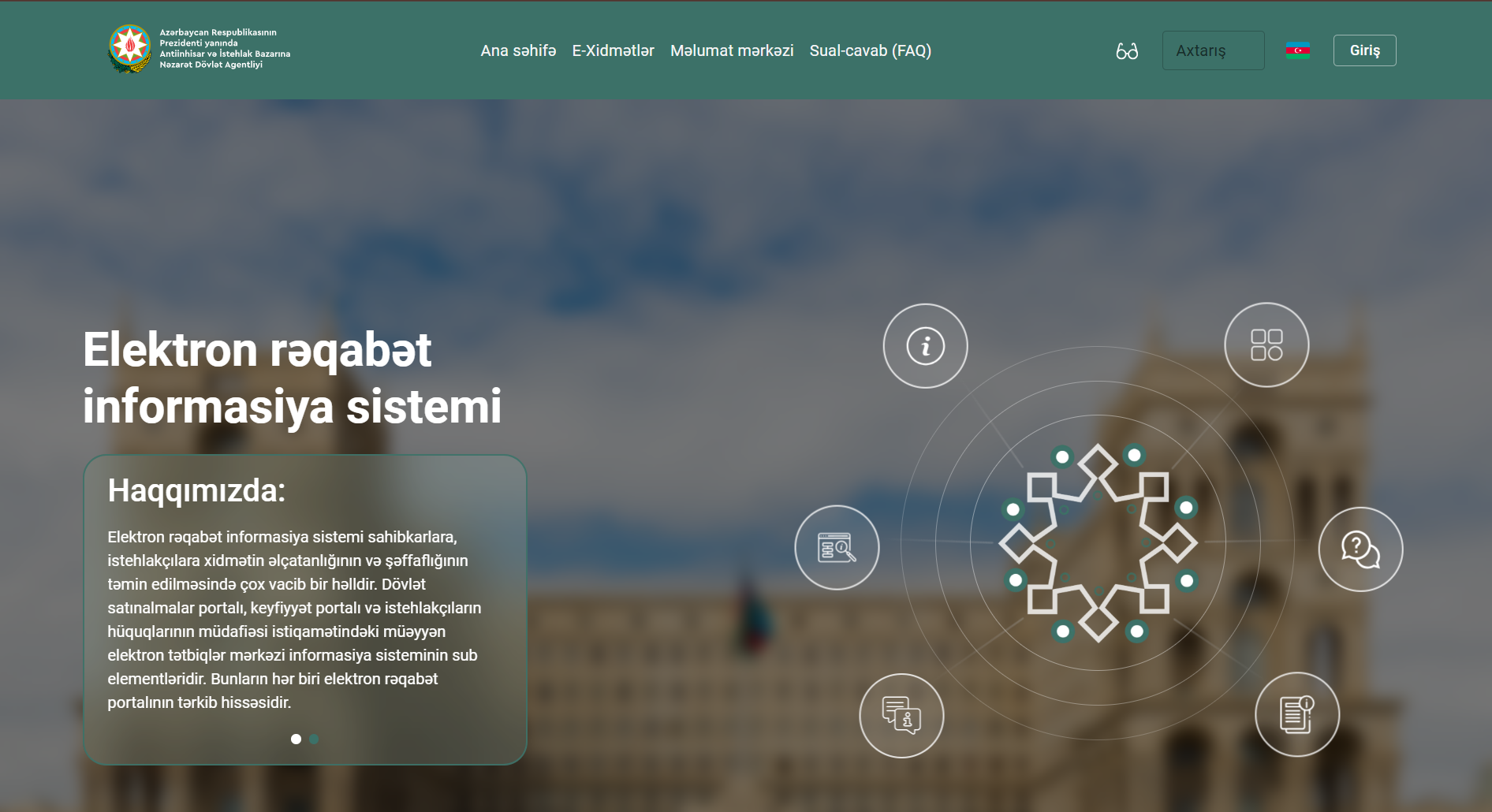The height and width of the screenshot is (812, 1492).
Task: Click the agency emblem logo
Action: coord(129,48)
